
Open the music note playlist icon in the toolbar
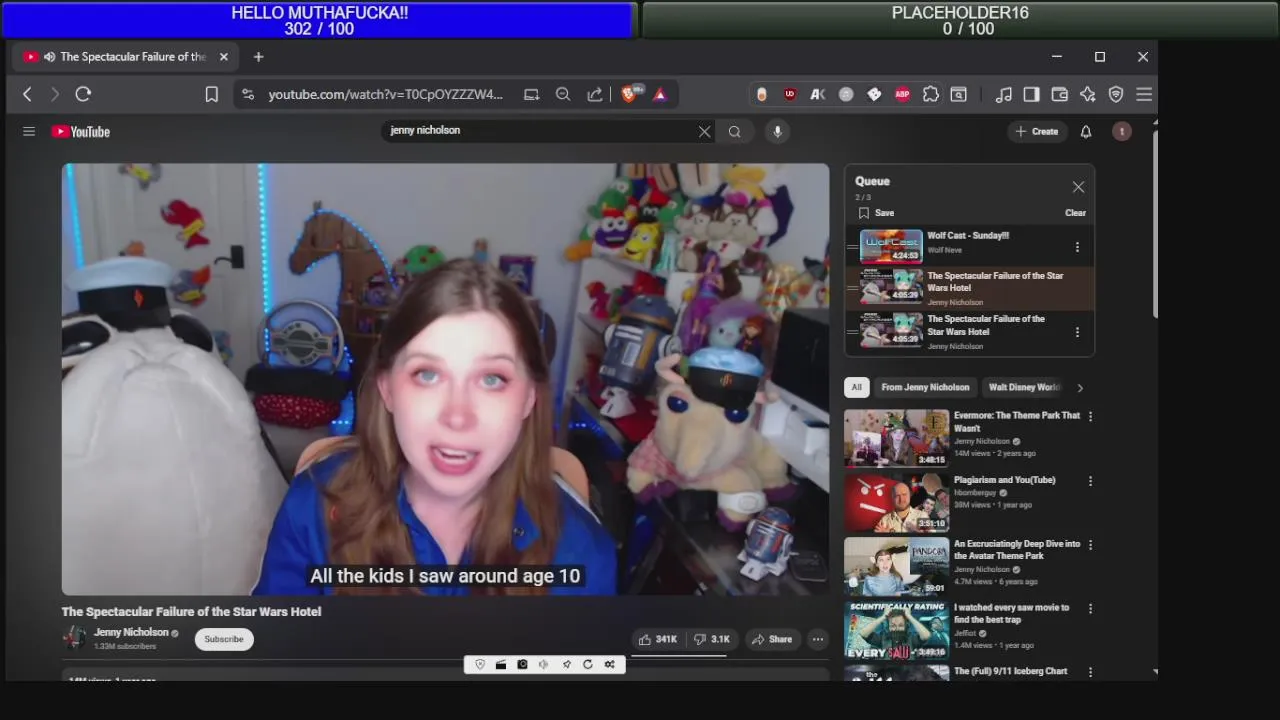(1003, 94)
